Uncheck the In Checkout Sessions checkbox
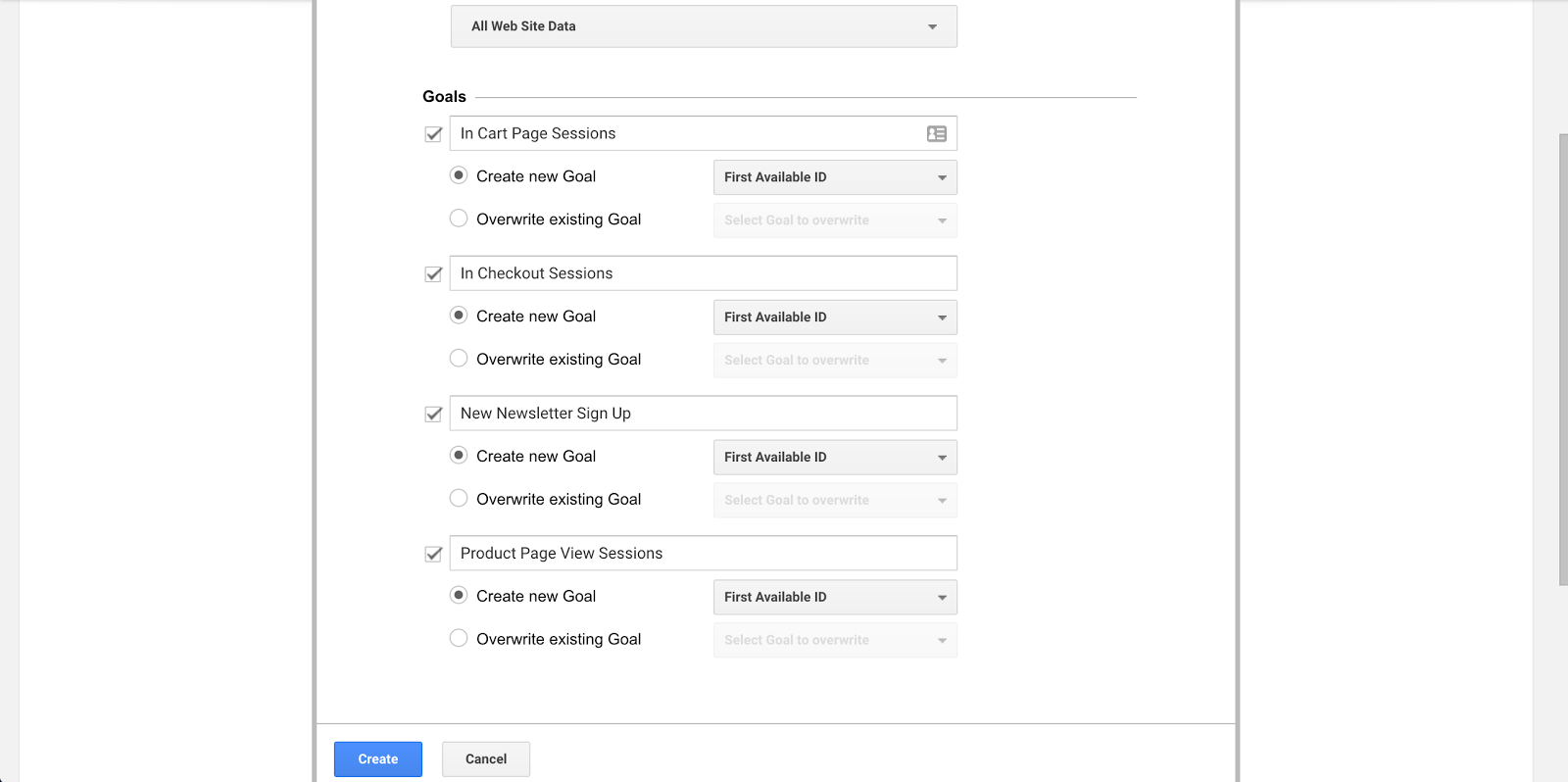The height and width of the screenshot is (782, 1568). (433, 274)
